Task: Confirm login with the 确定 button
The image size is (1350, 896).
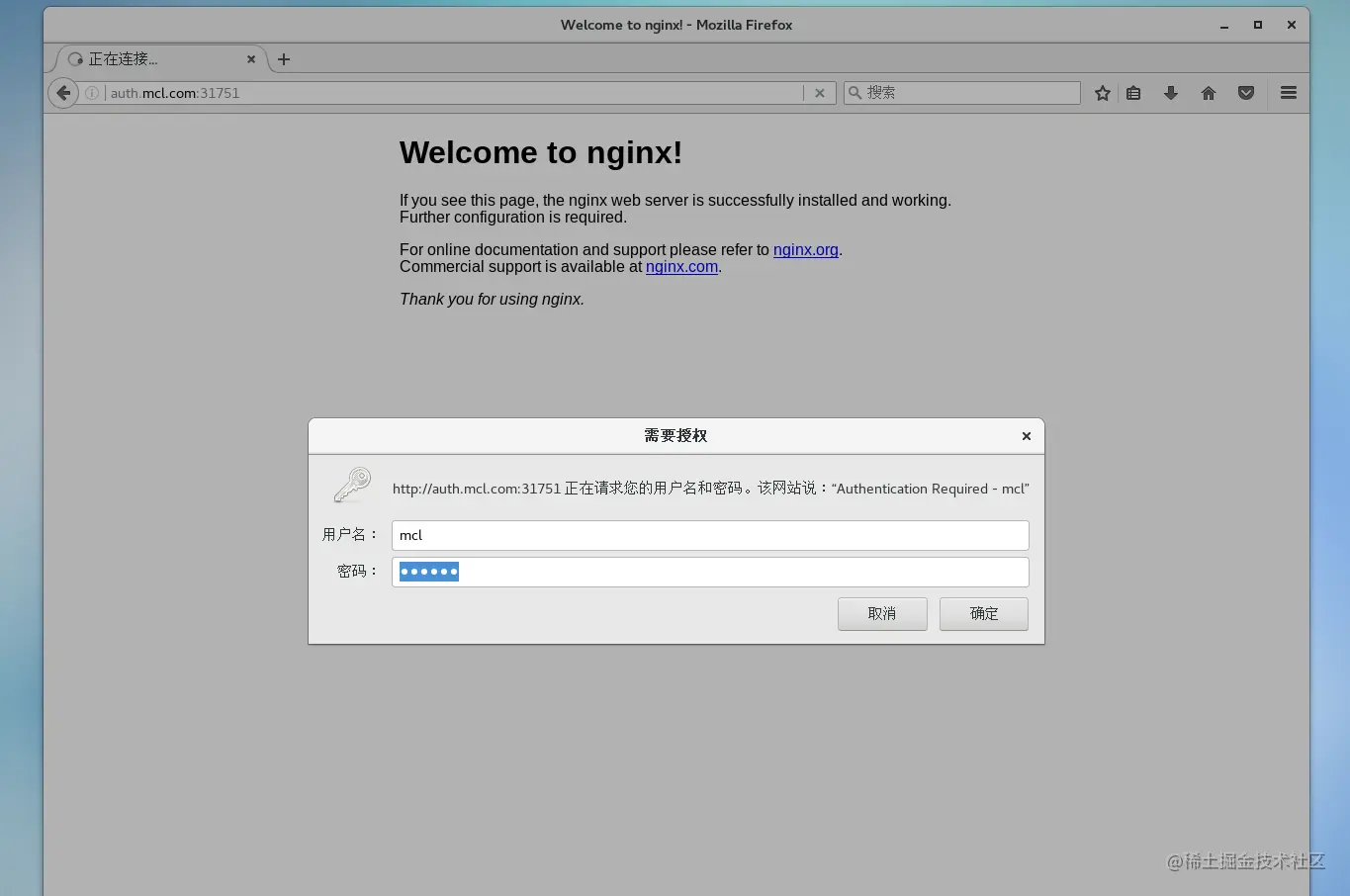Action: coord(984,614)
